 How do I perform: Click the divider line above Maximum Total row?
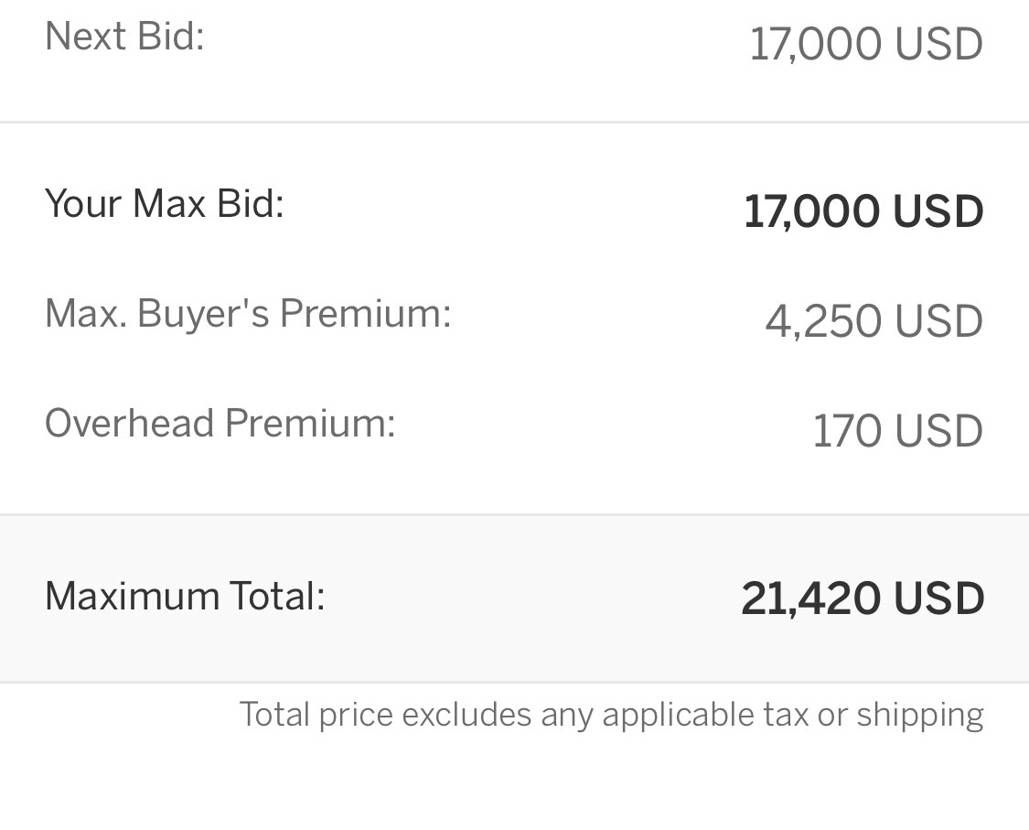[x=514, y=515]
